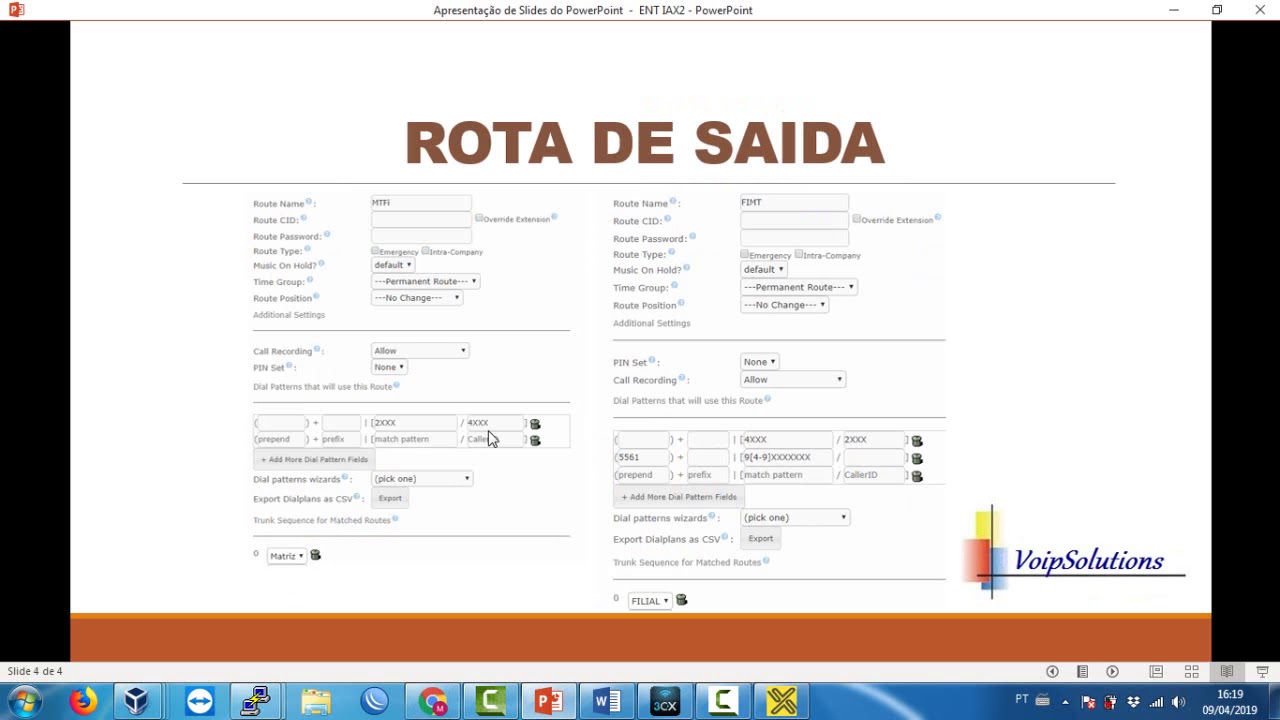Viewport: 1280px width, 720px height.
Task: Delete the 4XXX / 2XXX dial pattern row in FIMT route
Action: point(917,441)
